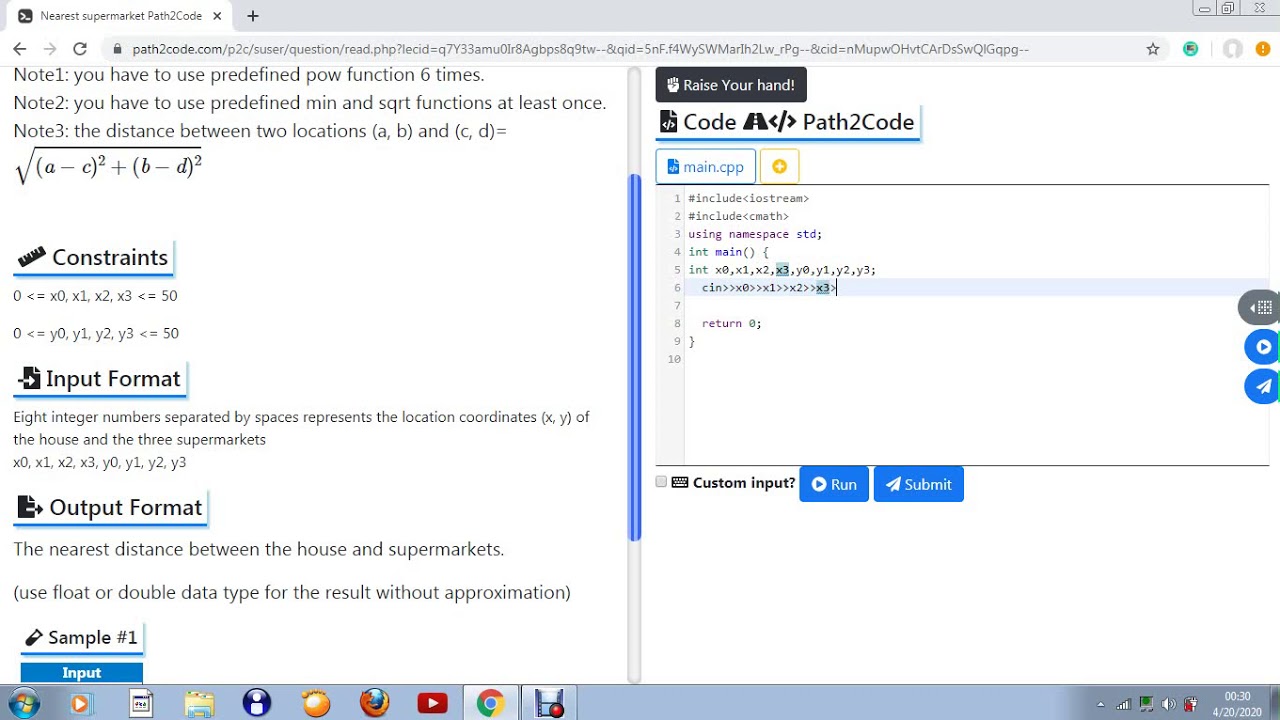Open the screen recorder taskbar icon
Image resolution: width=1280 pixels, height=720 pixels.
(548, 704)
